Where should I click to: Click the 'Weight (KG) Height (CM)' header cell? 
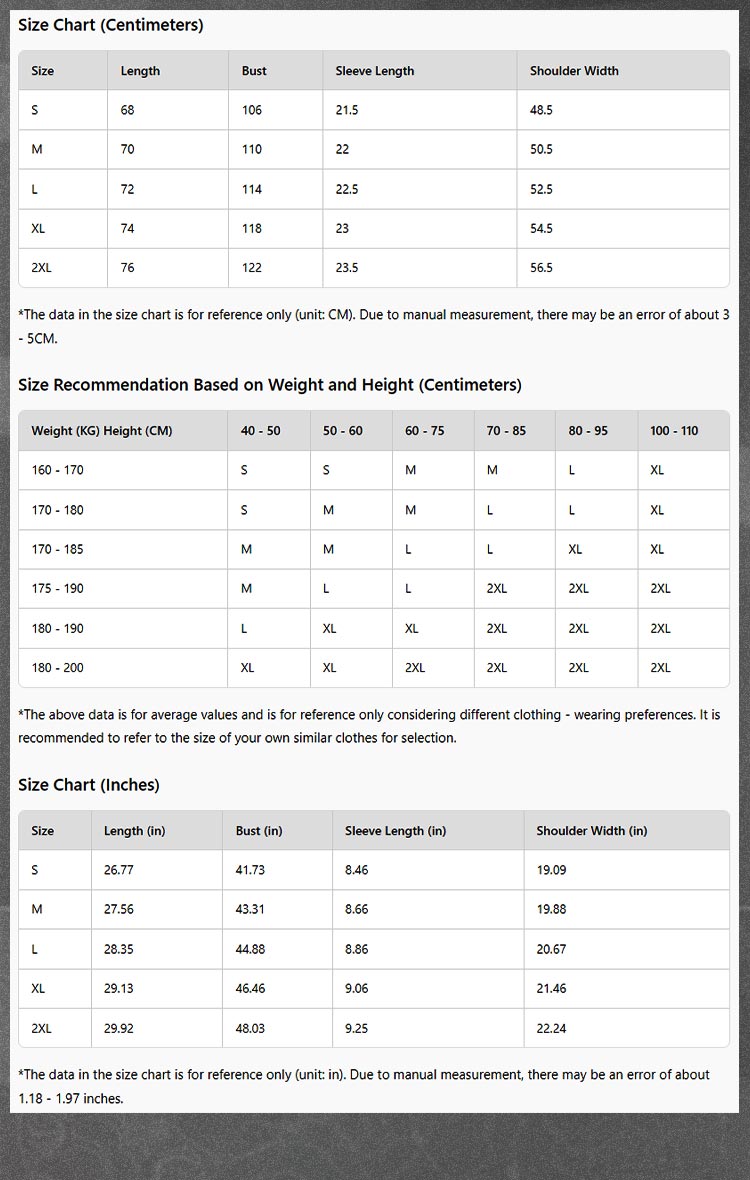tap(102, 431)
